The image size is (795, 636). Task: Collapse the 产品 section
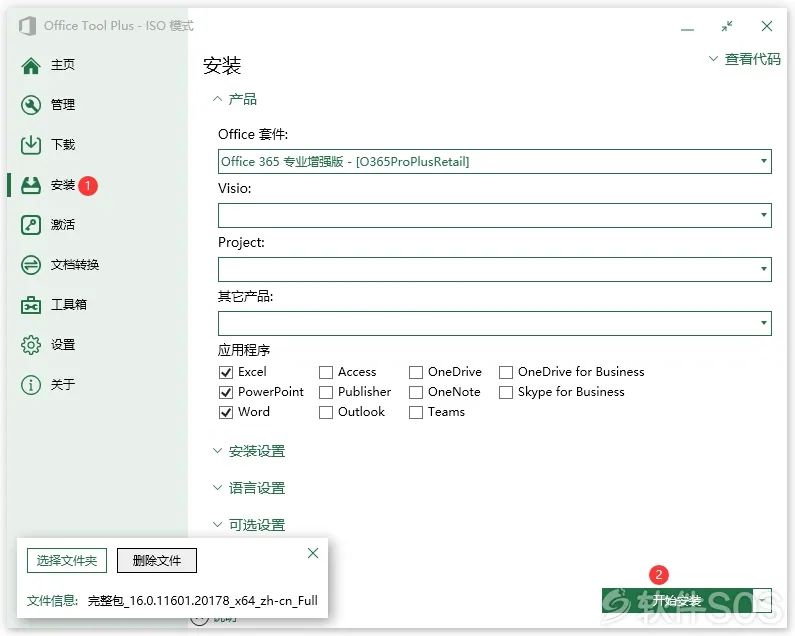(x=235, y=99)
